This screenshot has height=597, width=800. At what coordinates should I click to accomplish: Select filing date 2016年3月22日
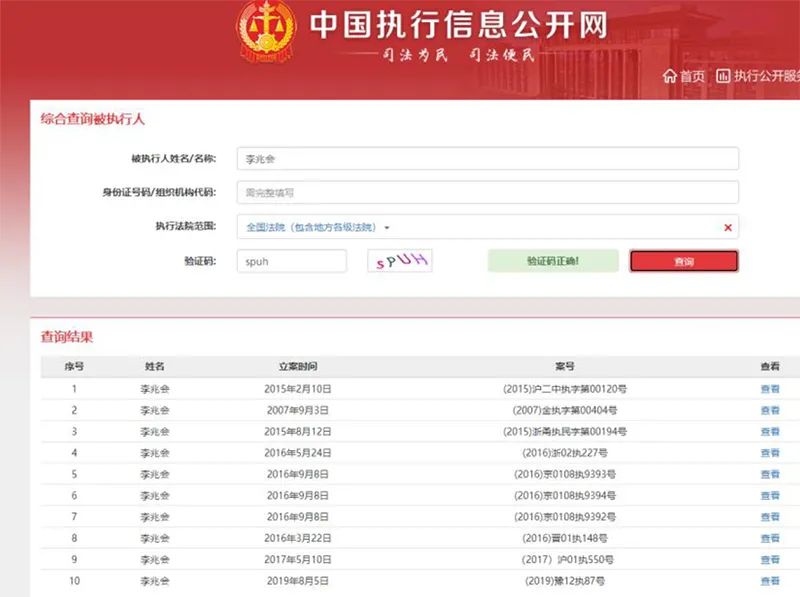pos(298,538)
